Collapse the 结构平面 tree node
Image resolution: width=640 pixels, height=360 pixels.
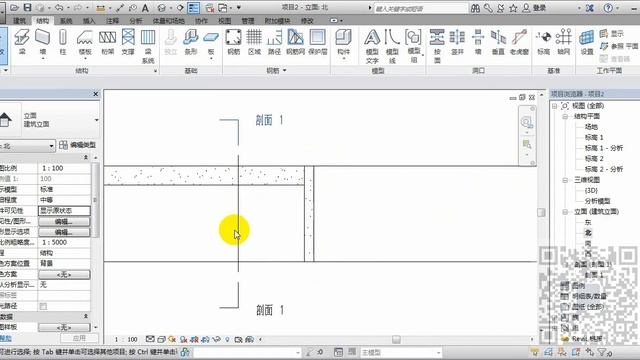pos(565,117)
